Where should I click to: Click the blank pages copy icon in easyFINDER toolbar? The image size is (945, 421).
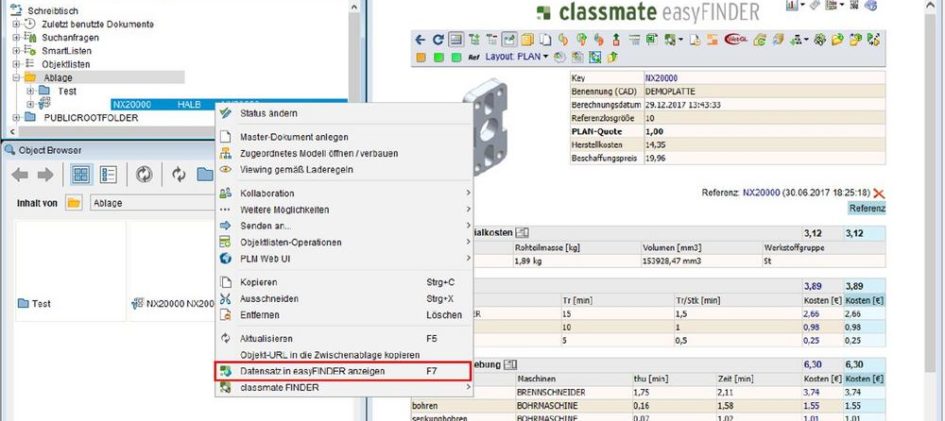(x=545, y=40)
